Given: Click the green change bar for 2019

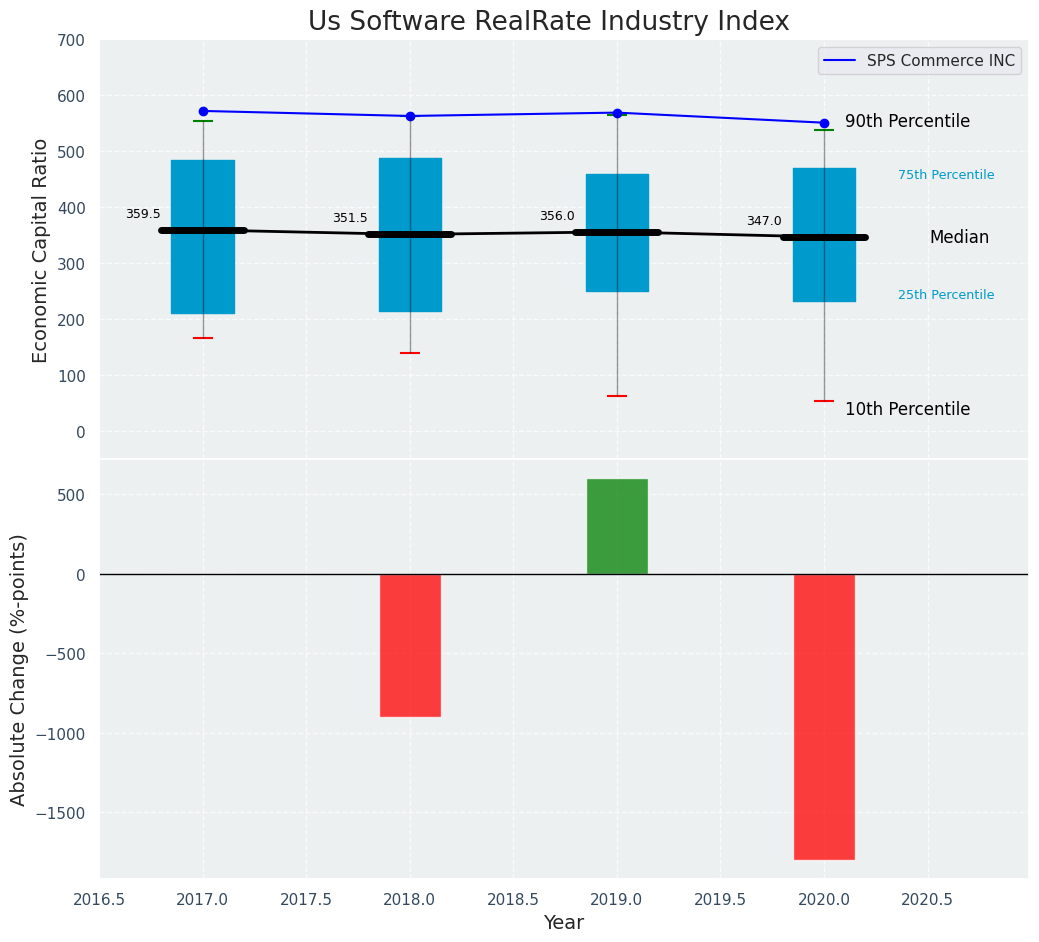Looking at the screenshot, I should point(618,527).
